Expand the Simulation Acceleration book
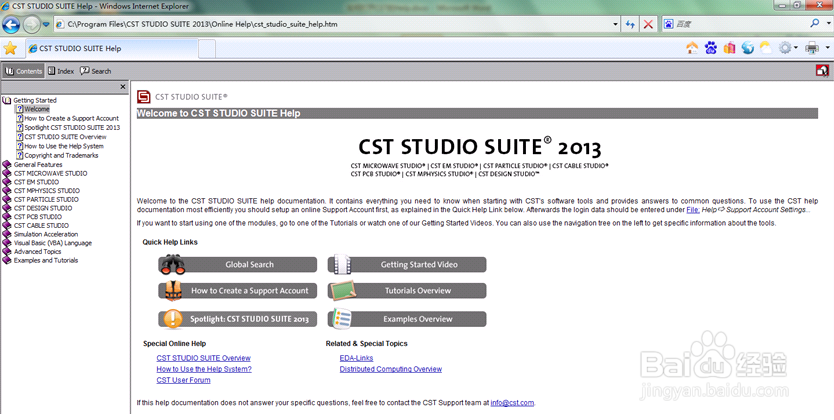The height and width of the screenshot is (420, 834). tap(6, 234)
